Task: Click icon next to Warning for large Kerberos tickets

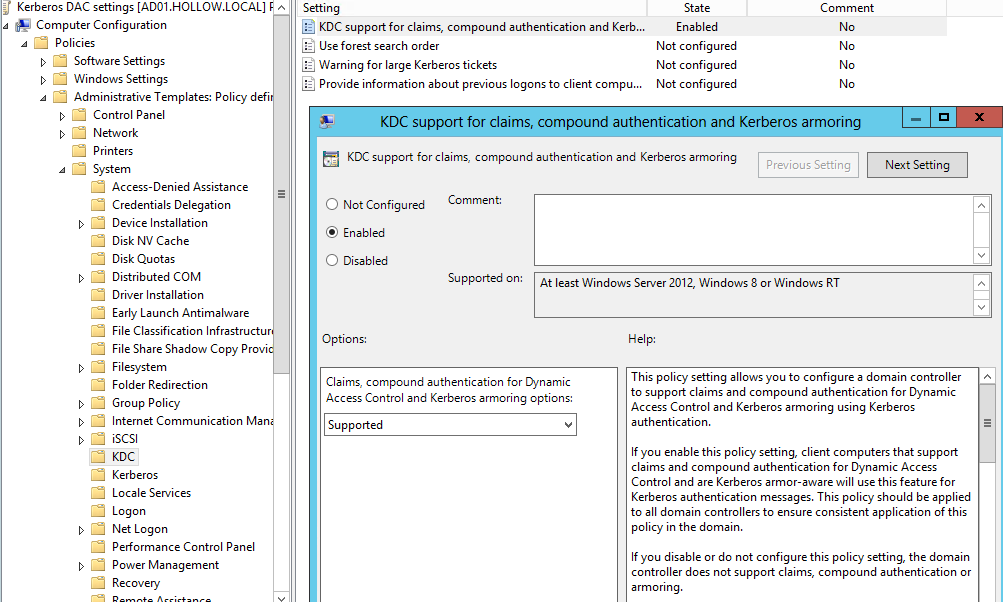Action: 309,65
